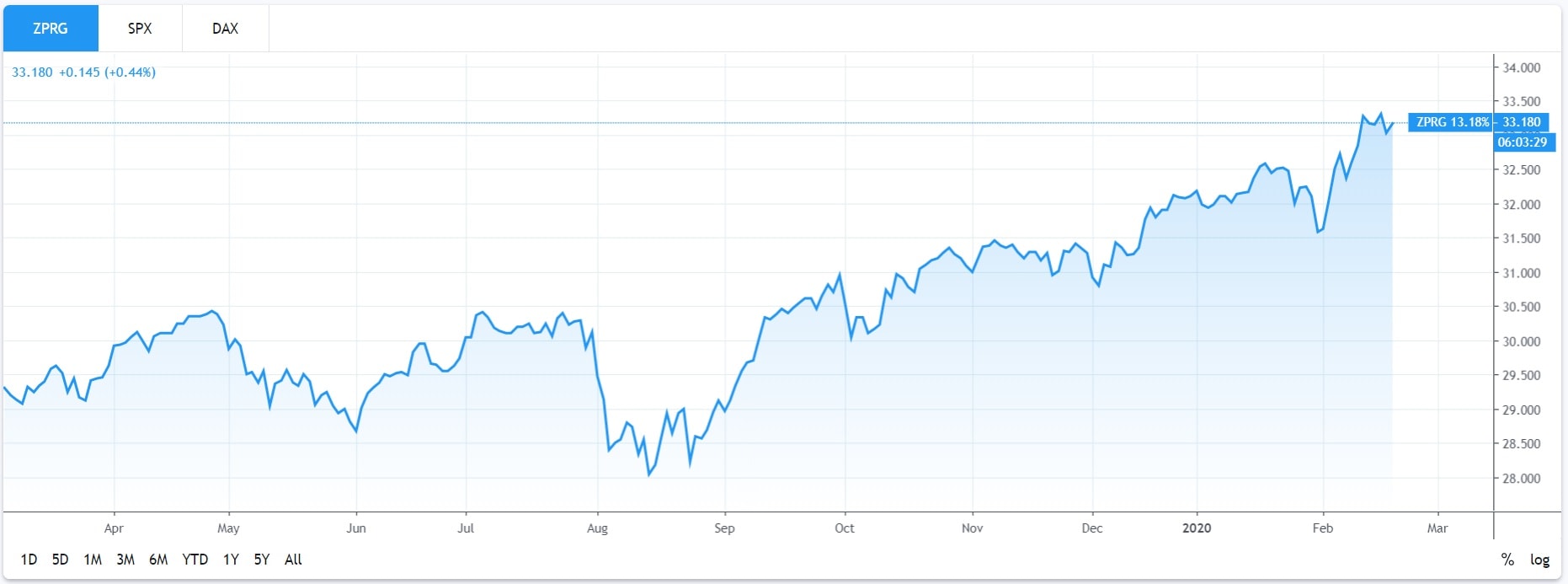Pick the 6M time range

click(158, 560)
